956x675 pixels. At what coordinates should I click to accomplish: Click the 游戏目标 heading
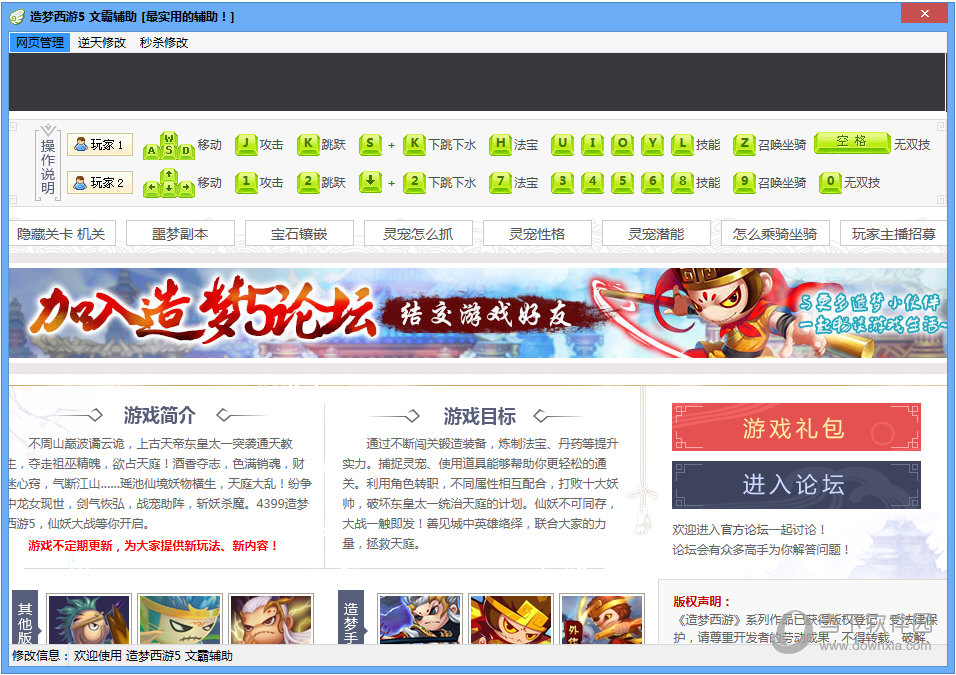coord(479,416)
